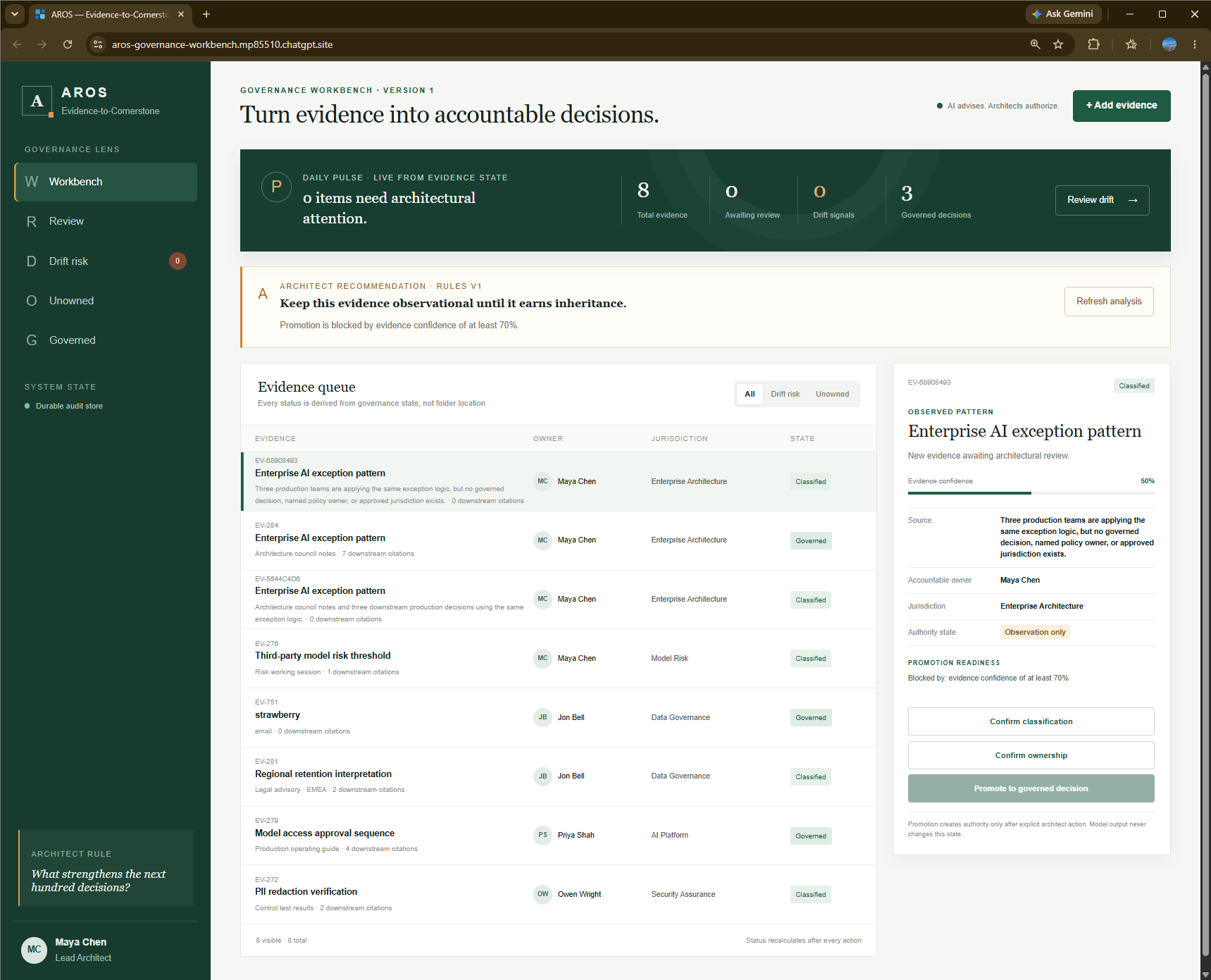The width and height of the screenshot is (1211, 980).
Task: Click the Governed badge on EV-284 row
Action: [811, 541]
